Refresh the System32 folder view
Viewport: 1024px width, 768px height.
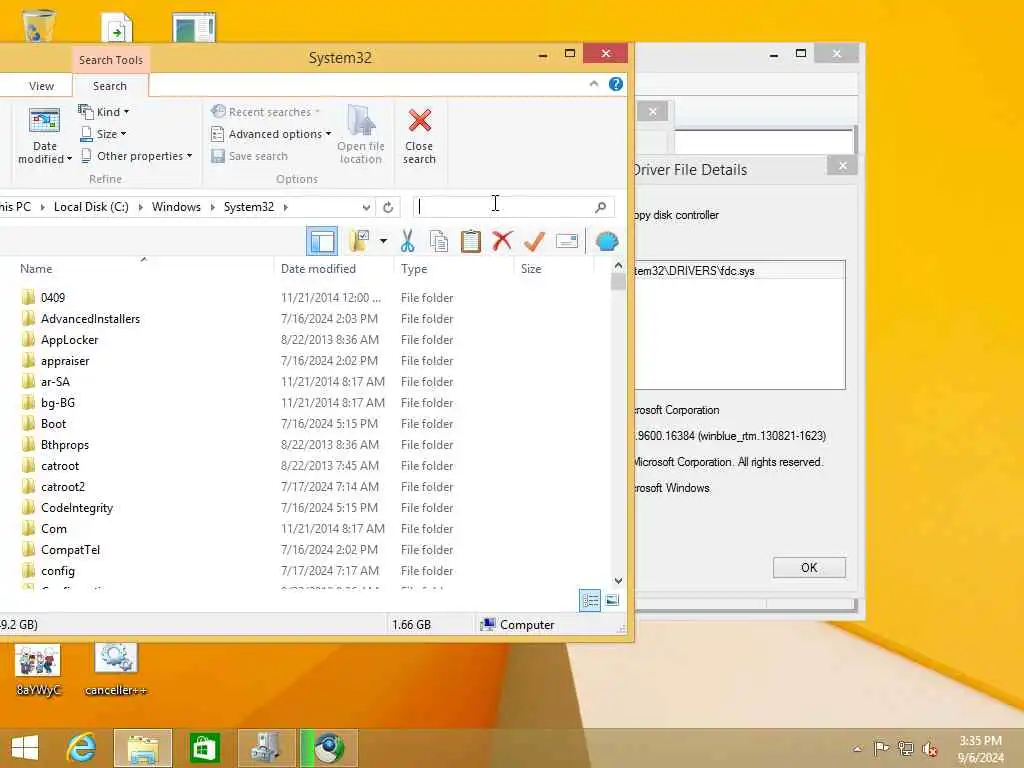pyautogui.click(x=388, y=207)
